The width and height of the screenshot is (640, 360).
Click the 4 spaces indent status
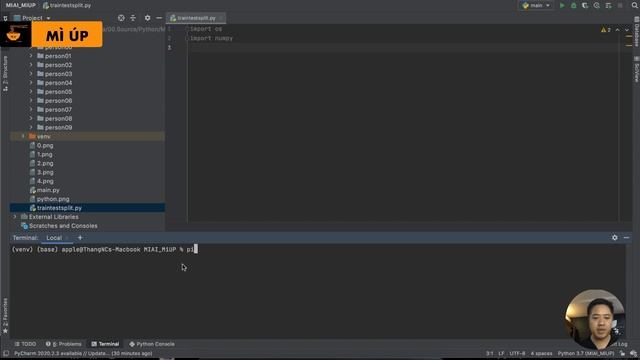tap(542, 354)
